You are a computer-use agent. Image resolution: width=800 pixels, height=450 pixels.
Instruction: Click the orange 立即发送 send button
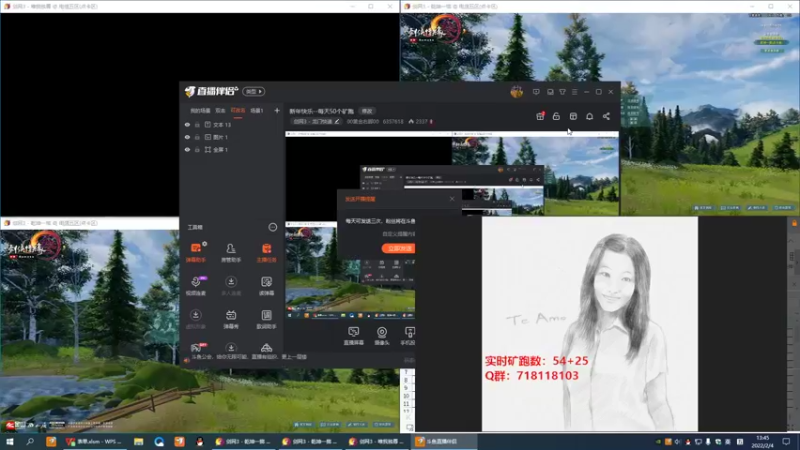click(398, 248)
